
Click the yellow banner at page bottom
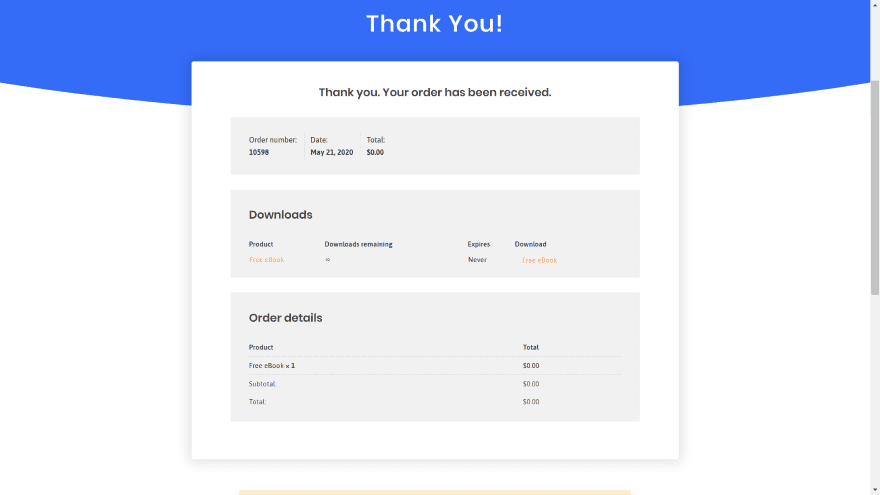tap(434, 492)
